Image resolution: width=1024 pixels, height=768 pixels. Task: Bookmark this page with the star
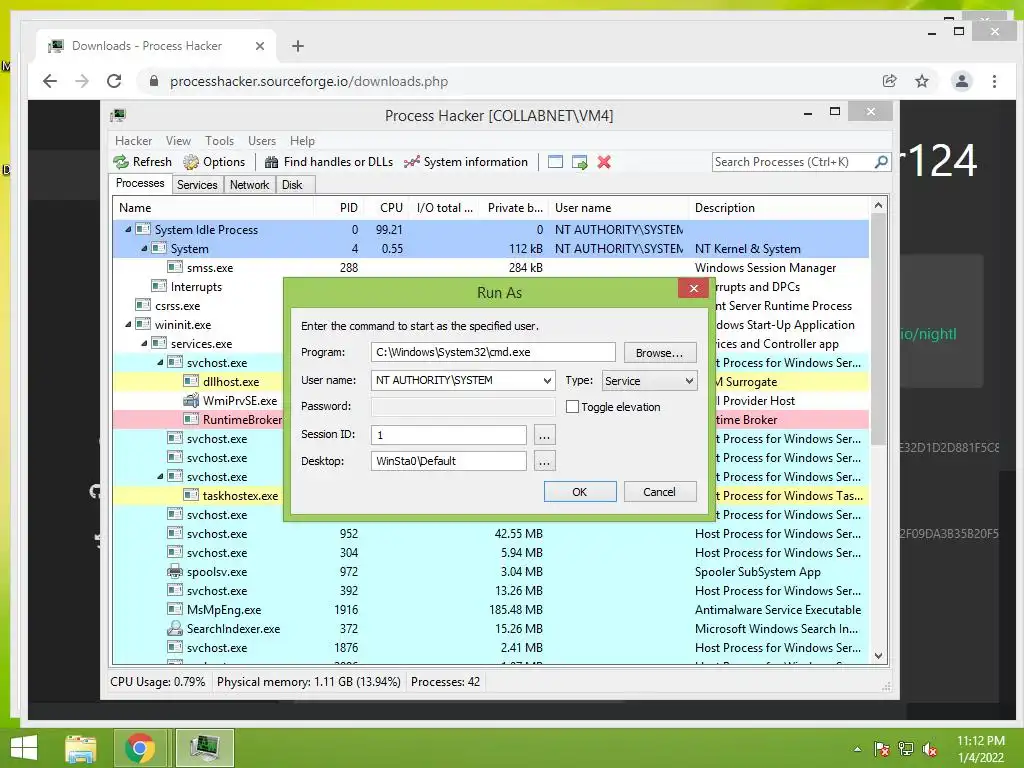921,81
